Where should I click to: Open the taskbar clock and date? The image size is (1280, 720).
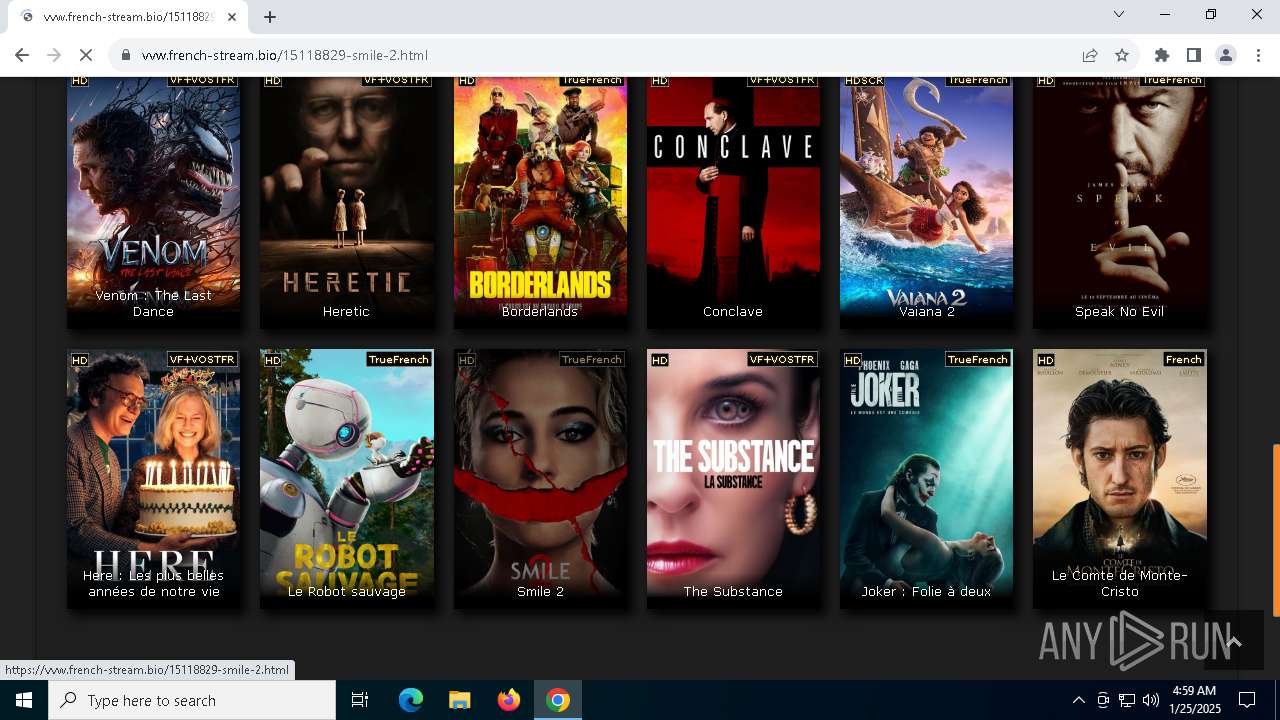tap(1194, 700)
